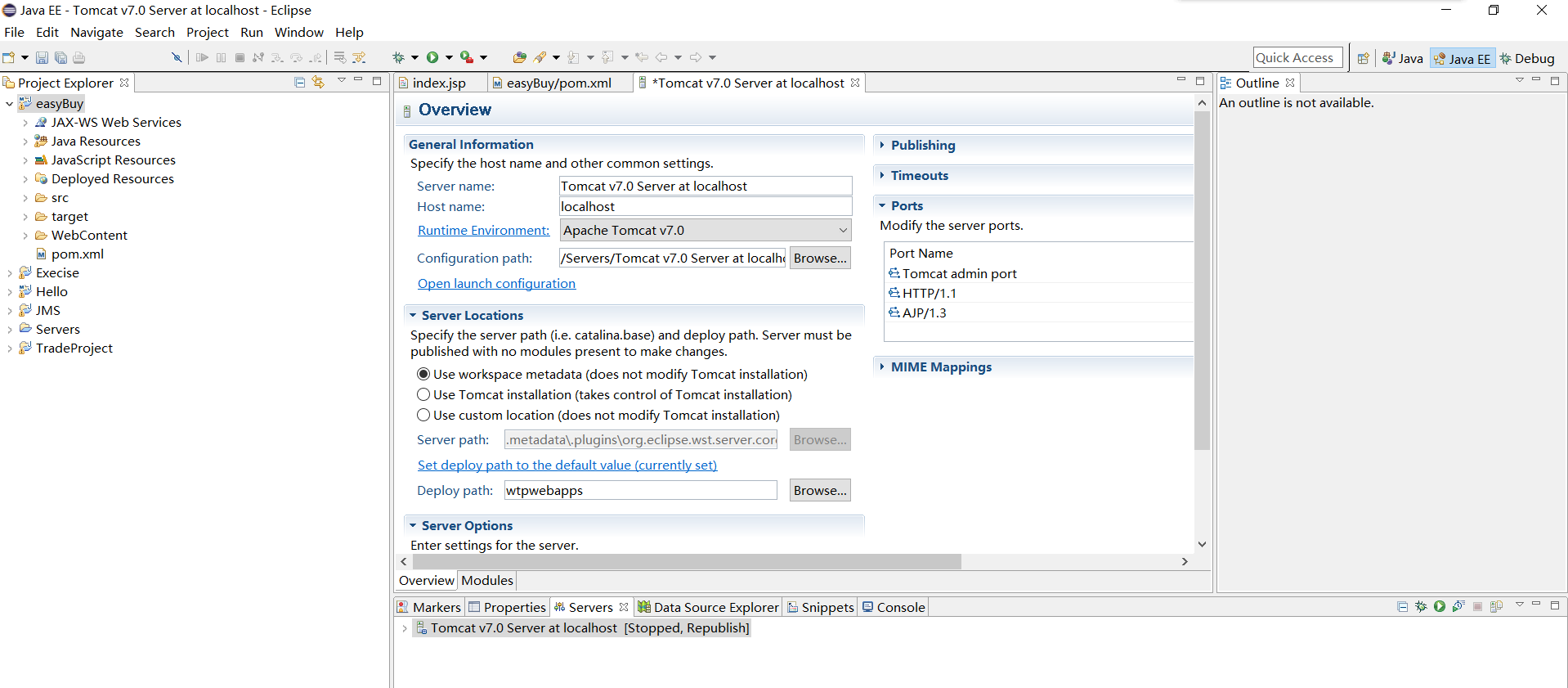
Task: Click the Back navigation arrow icon
Action: pyautogui.click(x=661, y=57)
